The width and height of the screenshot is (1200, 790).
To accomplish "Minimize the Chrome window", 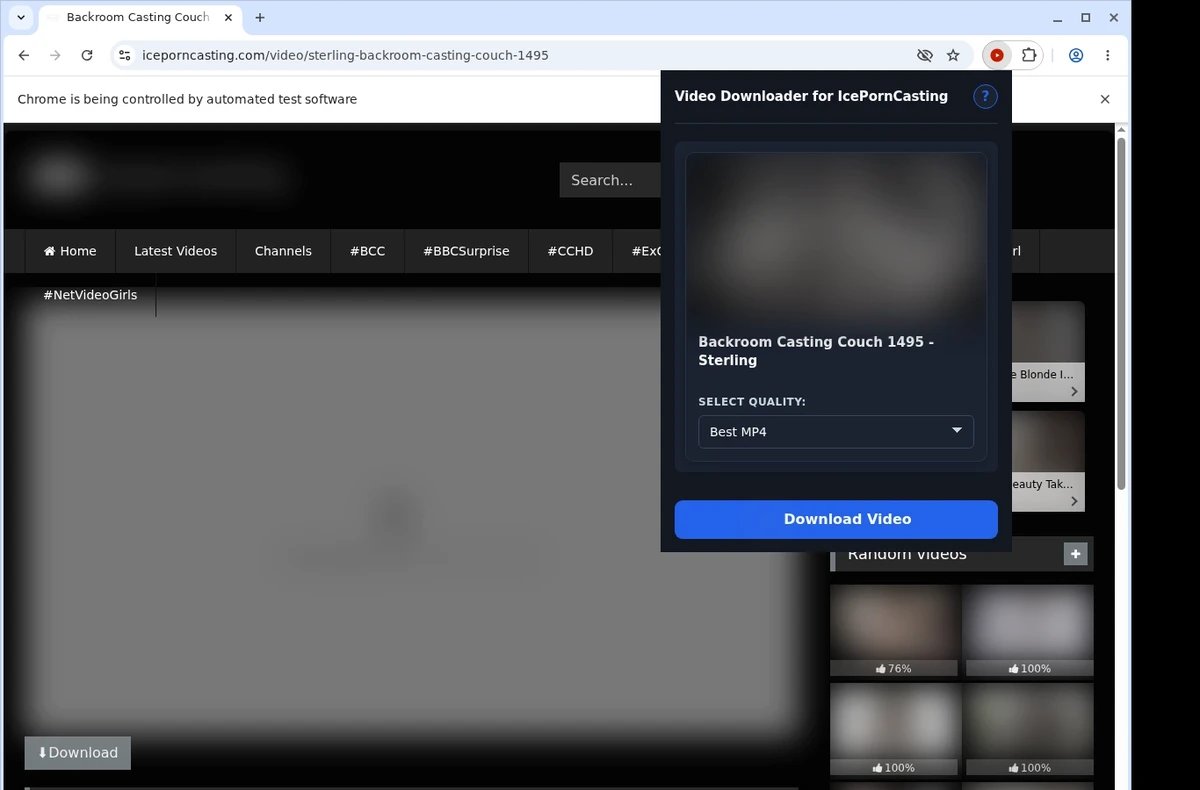I will tap(1058, 17).
